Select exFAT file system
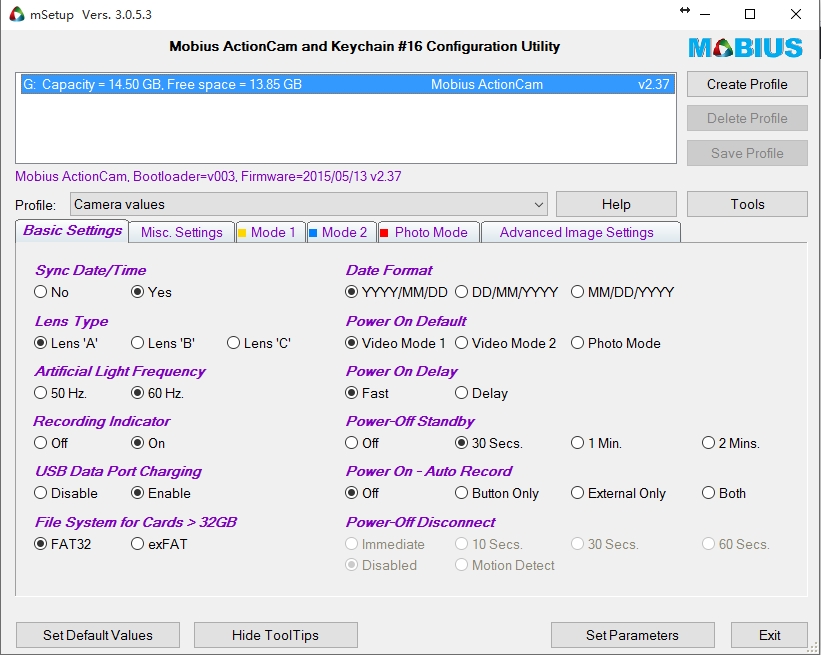 (x=159, y=545)
